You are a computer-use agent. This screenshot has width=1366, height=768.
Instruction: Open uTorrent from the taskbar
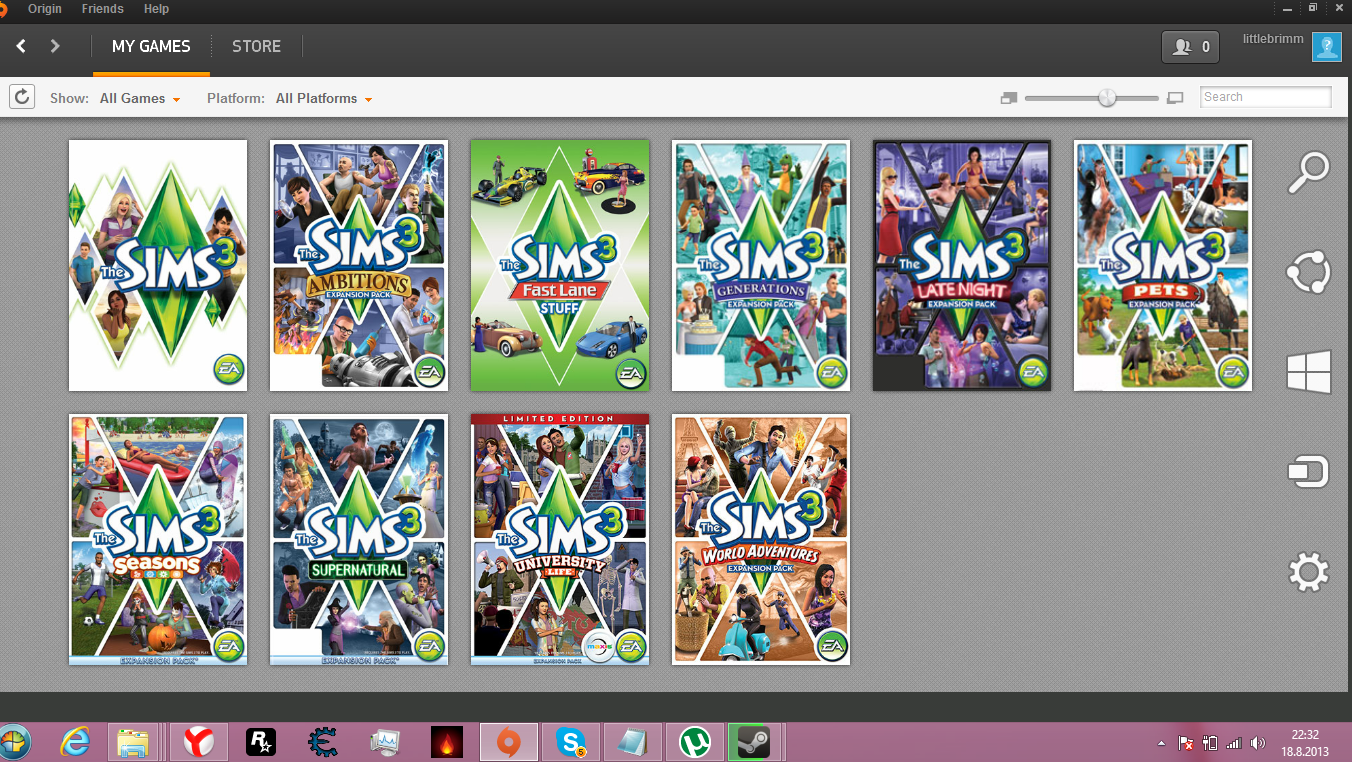pos(694,743)
